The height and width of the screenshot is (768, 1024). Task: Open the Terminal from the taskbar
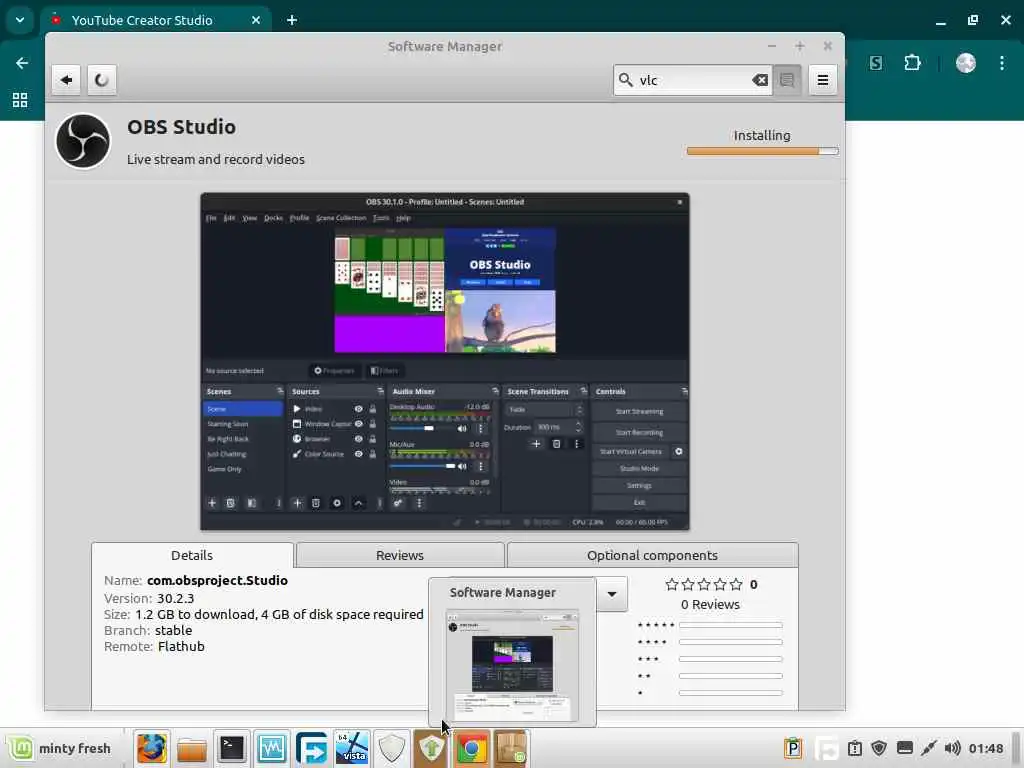point(231,748)
